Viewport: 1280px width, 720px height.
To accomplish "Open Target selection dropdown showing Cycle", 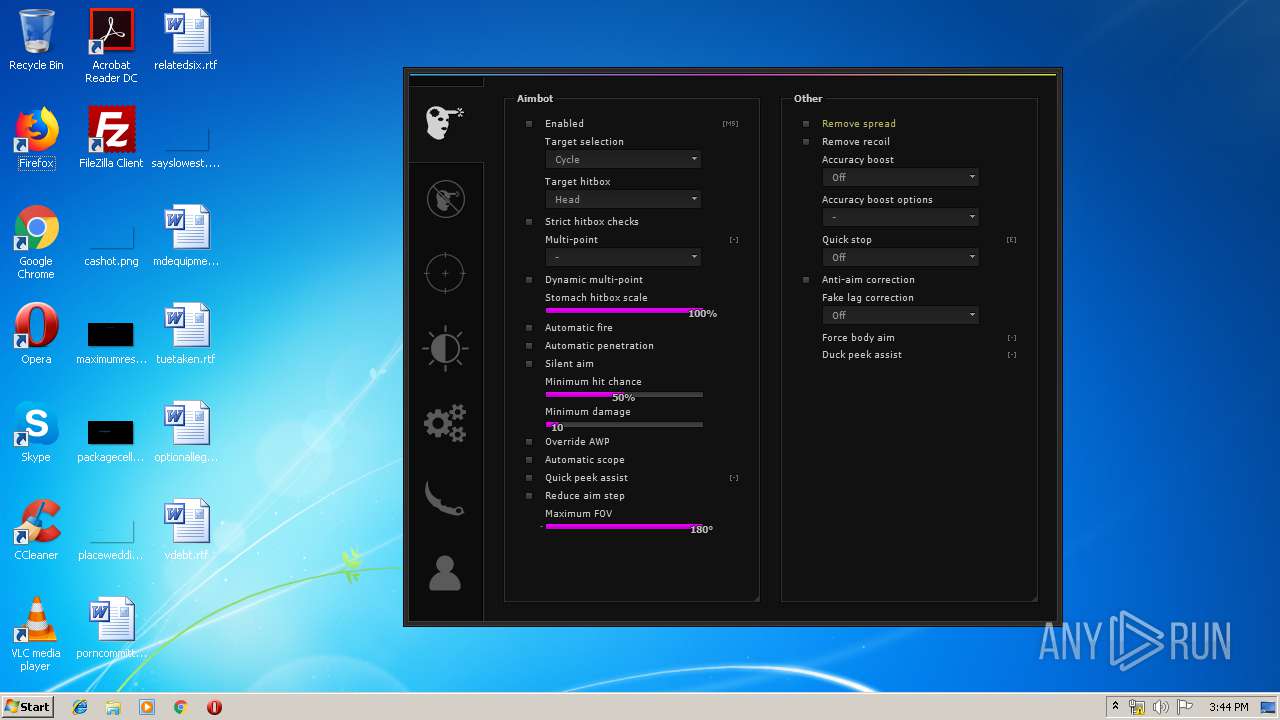I will (x=623, y=159).
